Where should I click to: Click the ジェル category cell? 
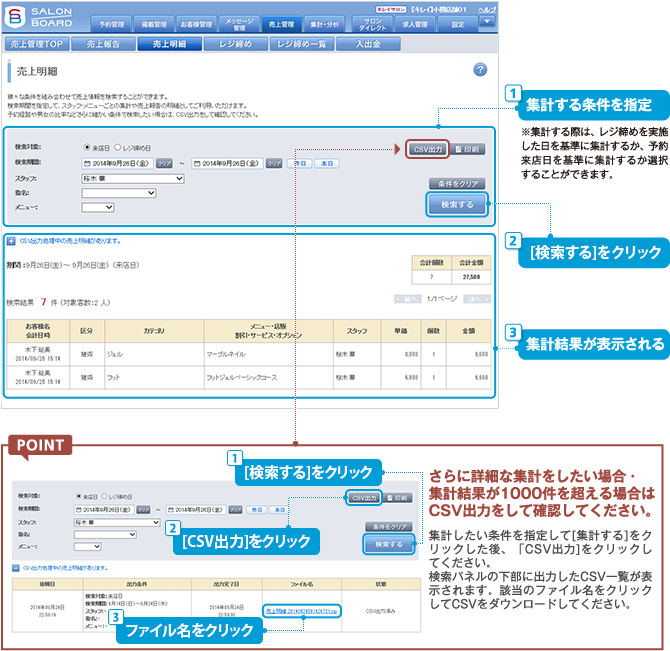(154, 354)
